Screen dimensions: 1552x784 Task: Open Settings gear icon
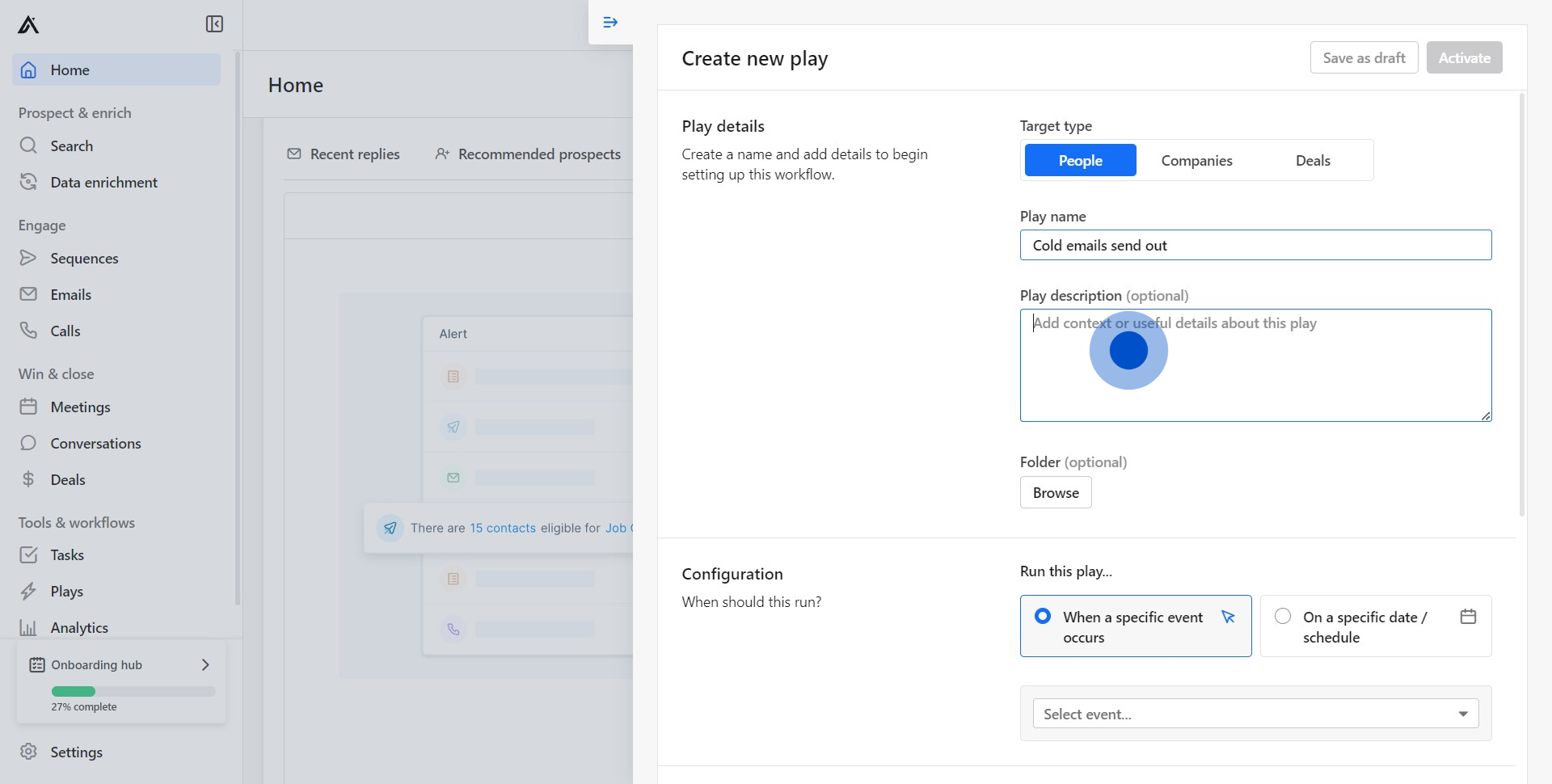tap(28, 752)
